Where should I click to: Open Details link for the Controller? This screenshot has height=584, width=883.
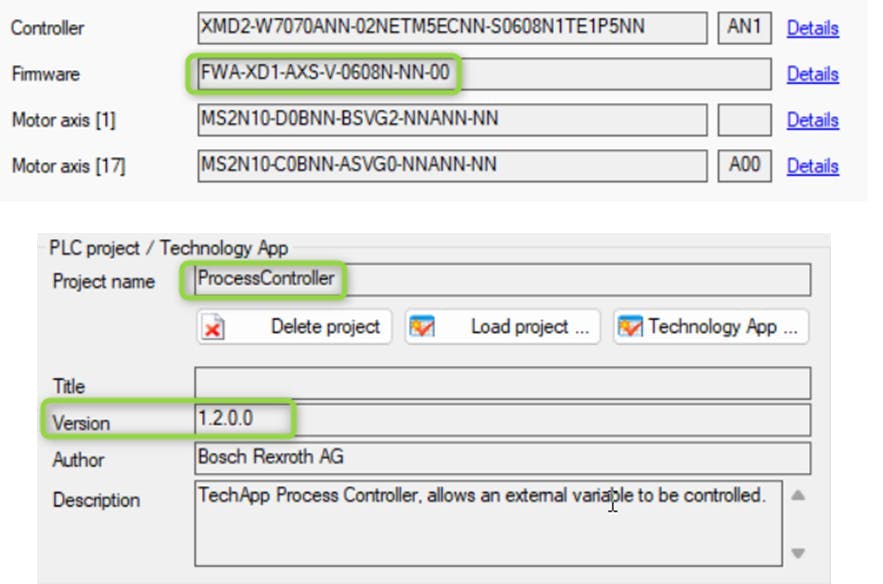812,28
